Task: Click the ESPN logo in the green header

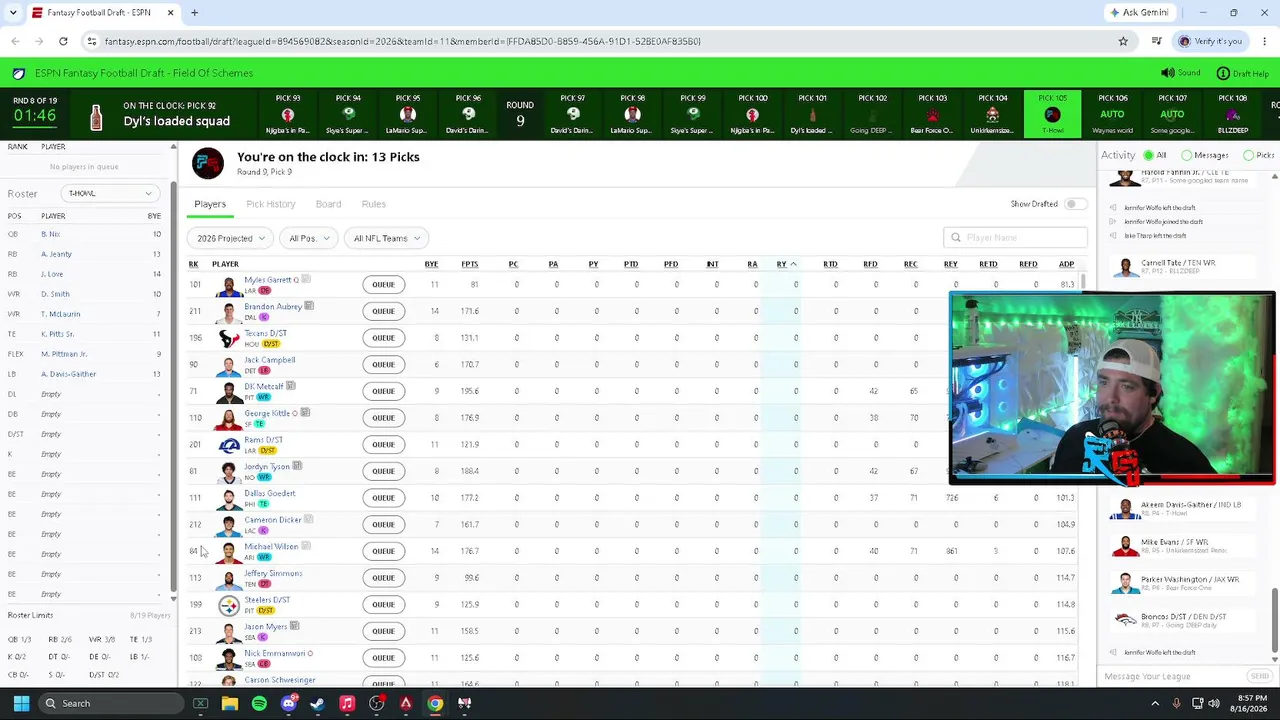Action: point(19,73)
